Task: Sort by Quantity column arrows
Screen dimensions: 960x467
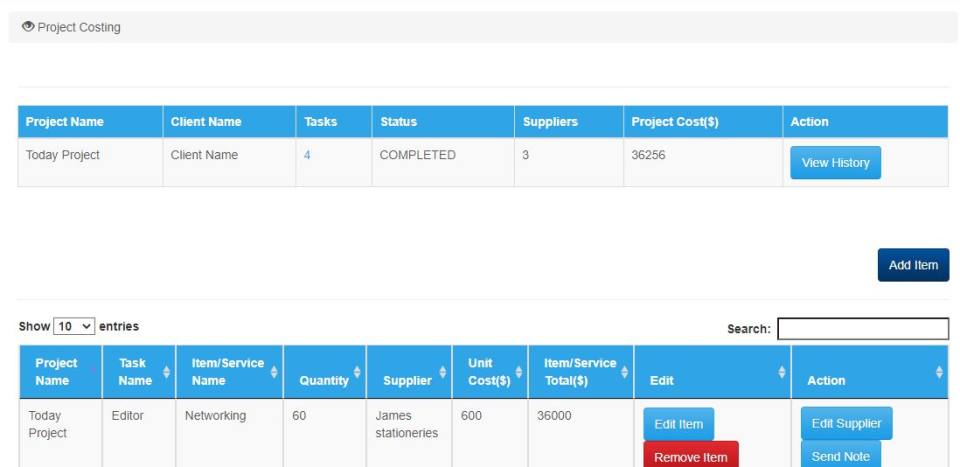Action: [x=357, y=372]
